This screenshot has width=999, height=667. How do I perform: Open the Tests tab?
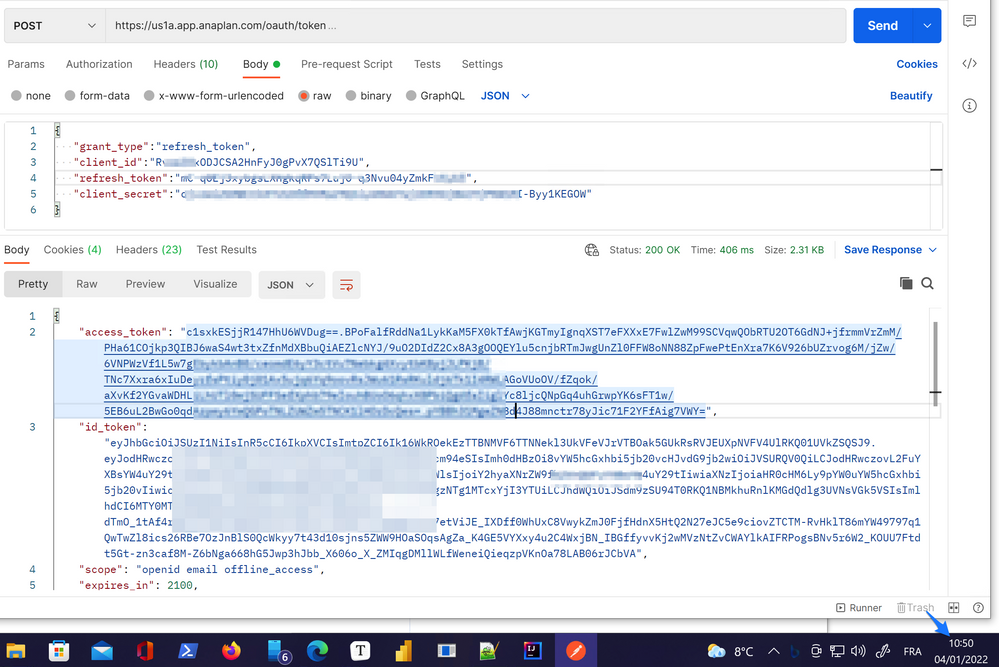coord(427,64)
